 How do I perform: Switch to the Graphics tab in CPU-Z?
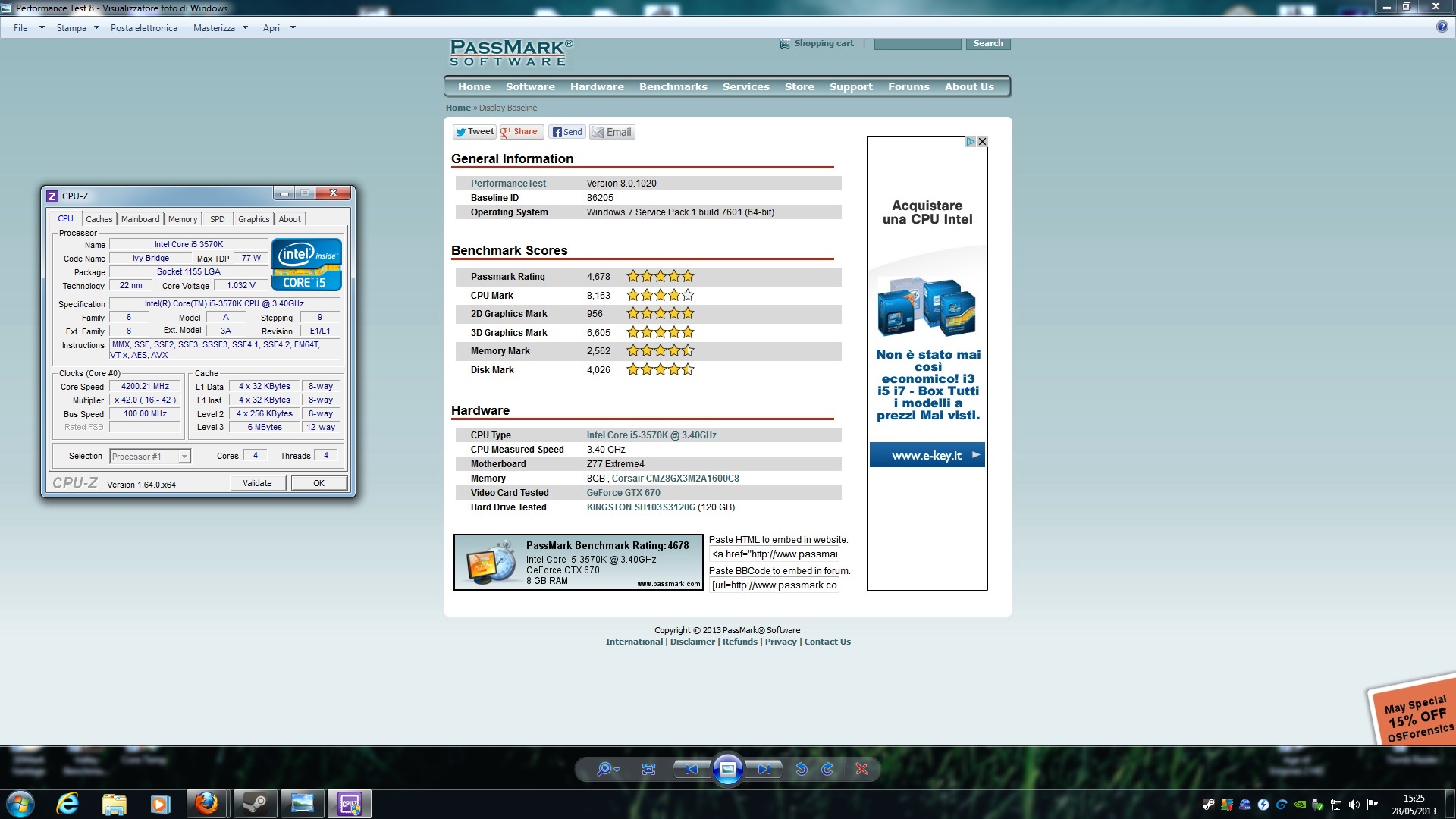[253, 219]
